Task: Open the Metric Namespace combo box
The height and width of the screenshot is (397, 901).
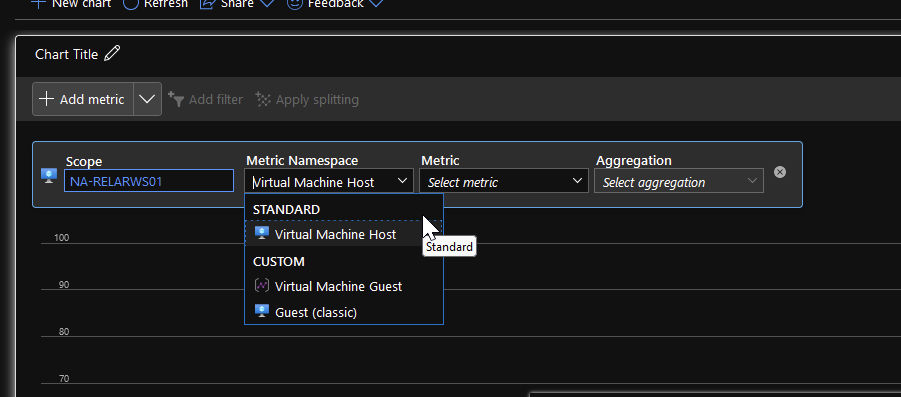Action: coord(329,182)
